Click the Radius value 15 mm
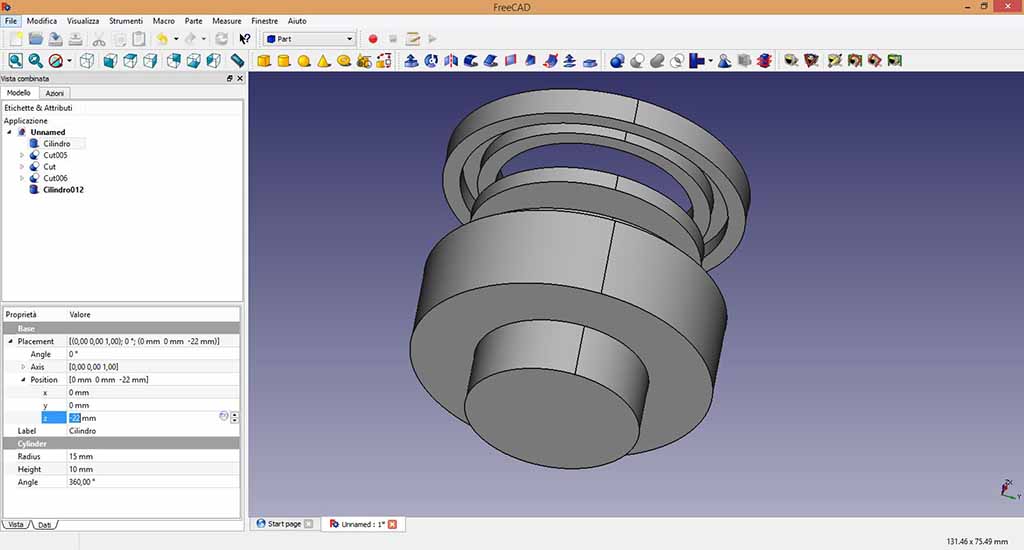 pos(81,457)
